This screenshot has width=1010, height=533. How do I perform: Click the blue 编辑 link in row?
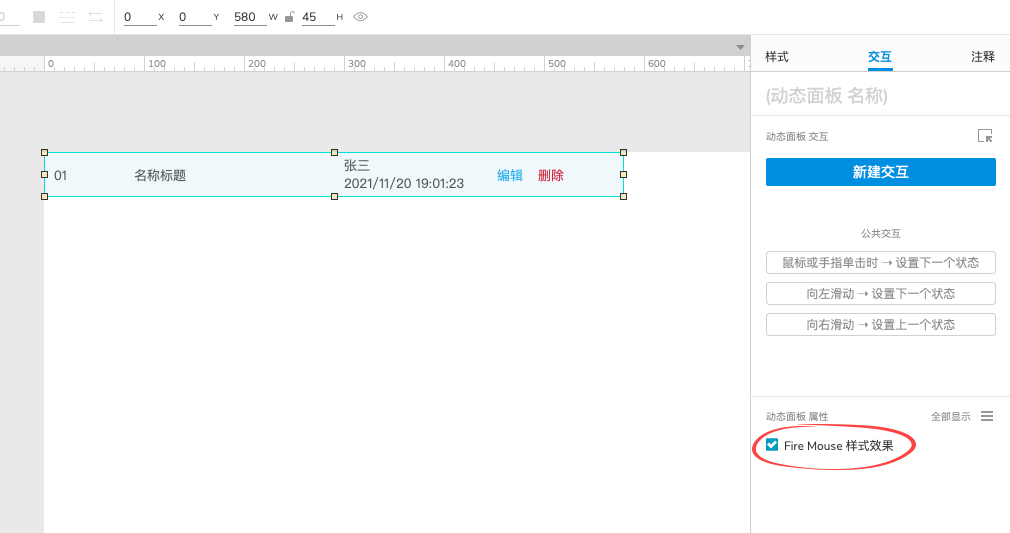[510, 175]
